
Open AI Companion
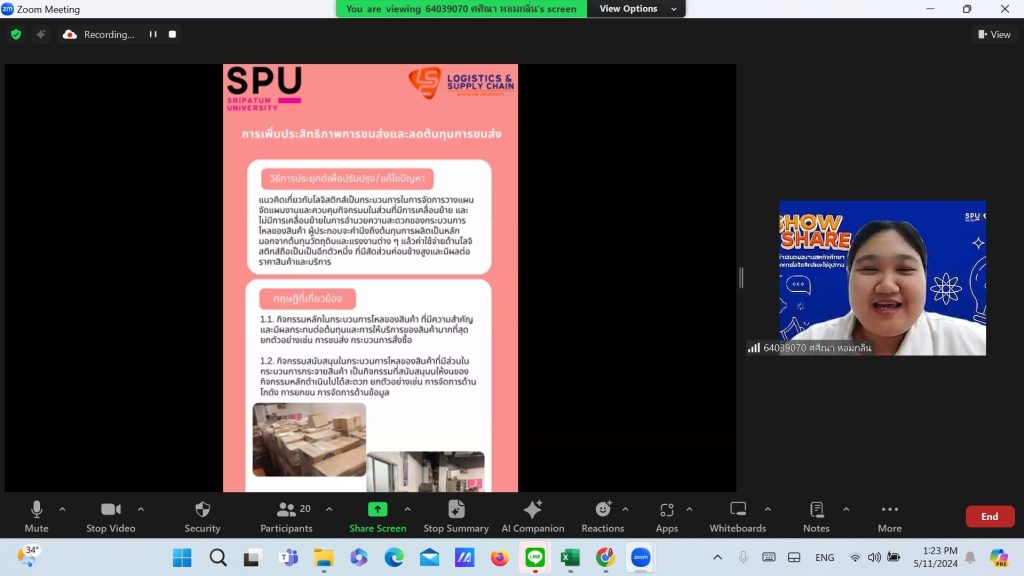click(532, 516)
